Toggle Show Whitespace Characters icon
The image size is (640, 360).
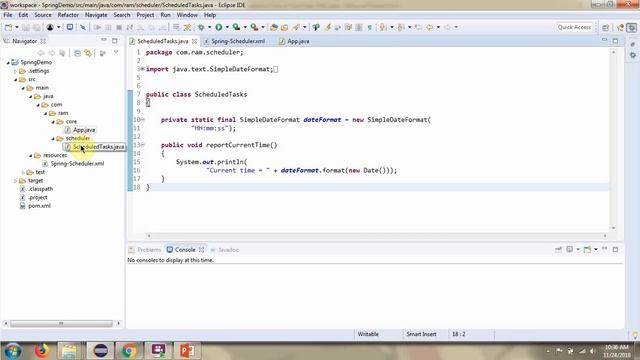click(x=370, y=27)
